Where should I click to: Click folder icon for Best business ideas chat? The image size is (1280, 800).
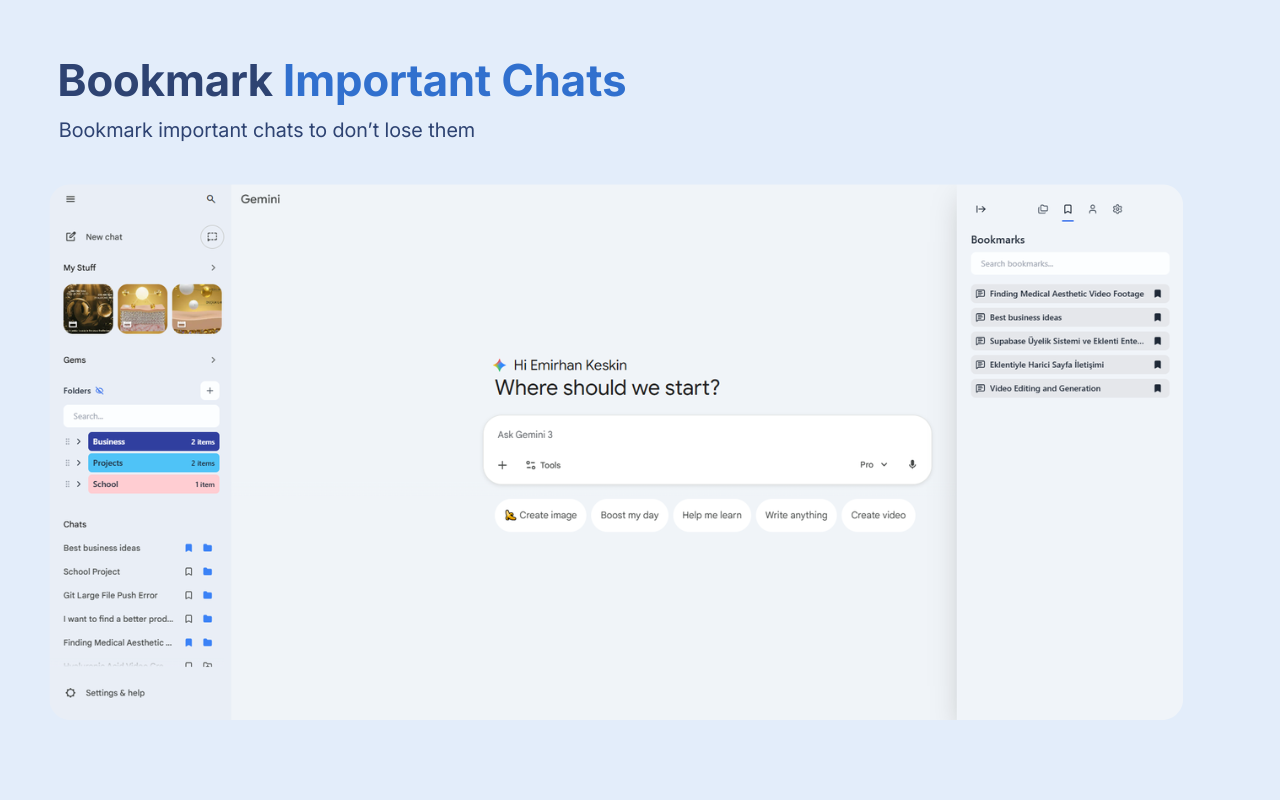pyautogui.click(x=207, y=548)
